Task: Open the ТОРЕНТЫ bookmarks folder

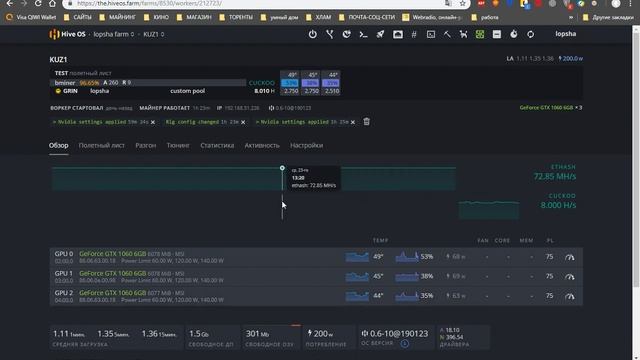Action: 236,18
